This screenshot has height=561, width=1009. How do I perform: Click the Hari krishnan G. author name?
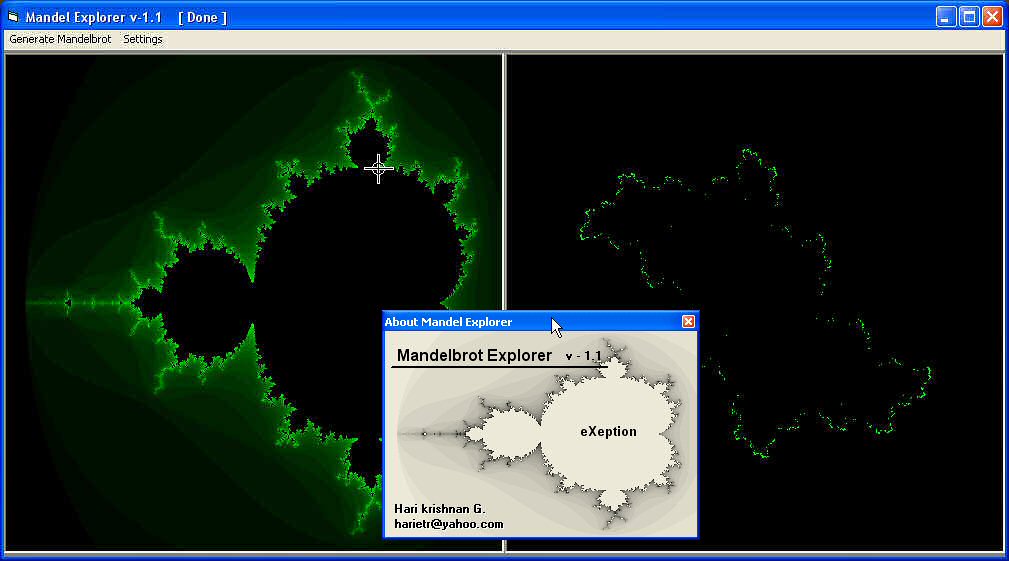[440, 509]
